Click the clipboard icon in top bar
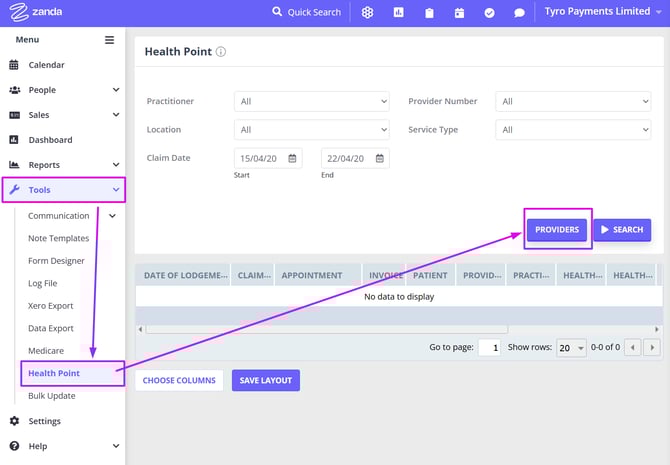 pos(429,13)
